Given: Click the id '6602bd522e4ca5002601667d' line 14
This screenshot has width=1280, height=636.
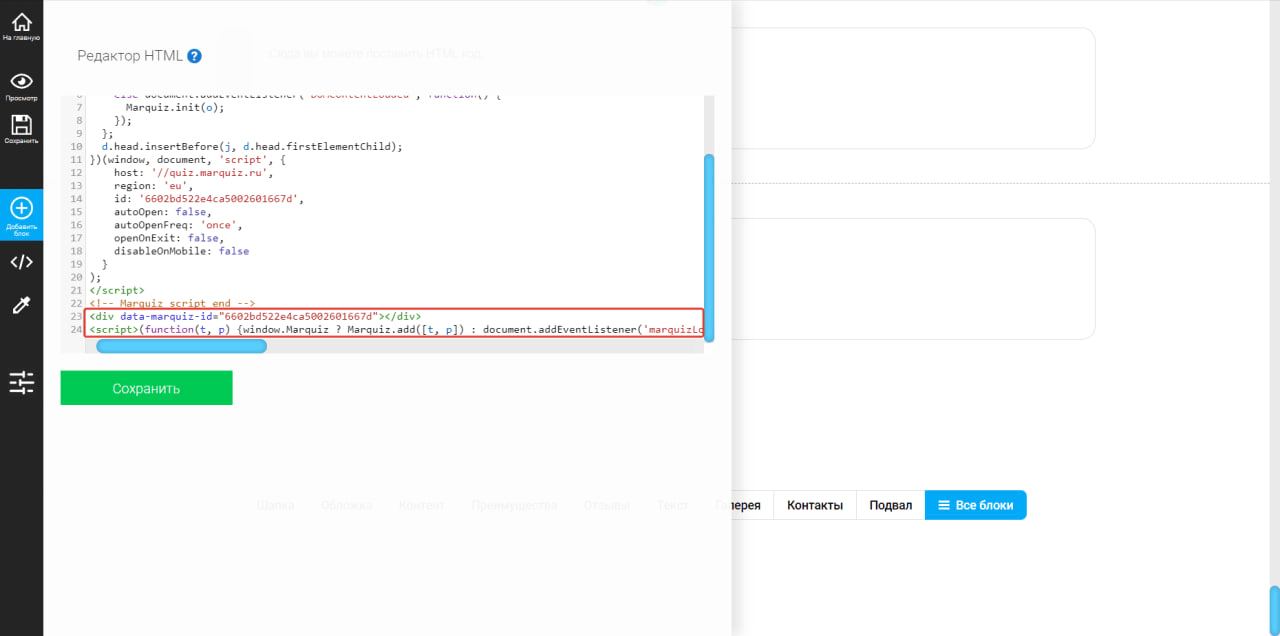Looking at the screenshot, I should pyautogui.click(x=208, y=198).
